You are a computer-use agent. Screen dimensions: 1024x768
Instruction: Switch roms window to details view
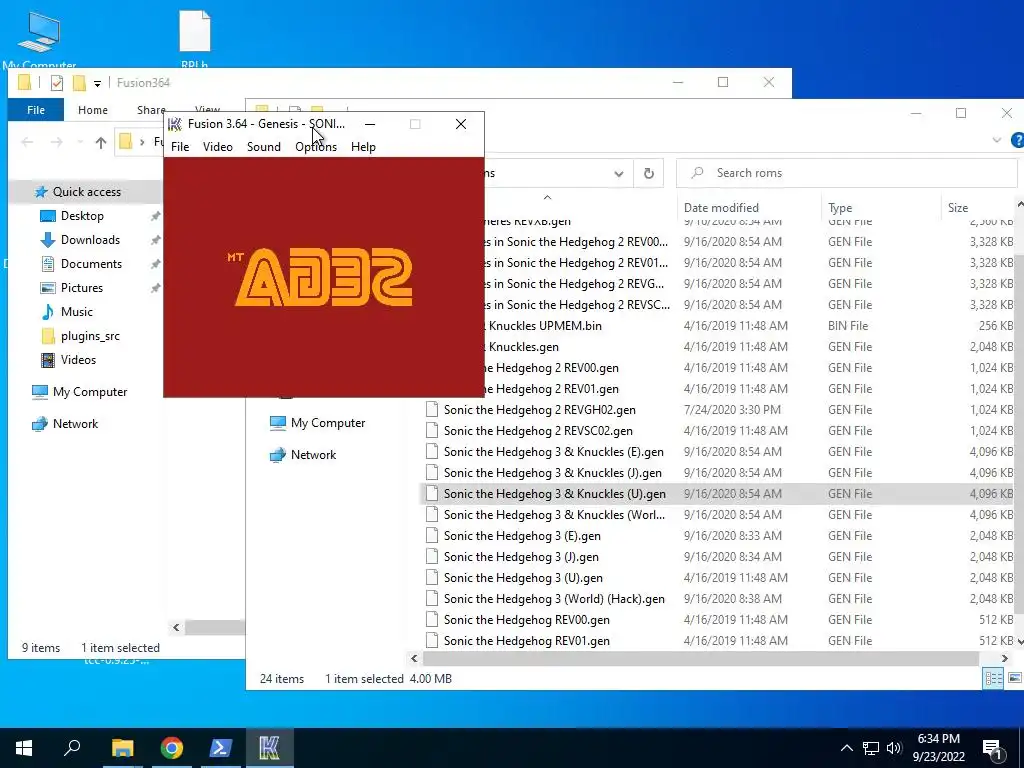[x=993, y=679]
